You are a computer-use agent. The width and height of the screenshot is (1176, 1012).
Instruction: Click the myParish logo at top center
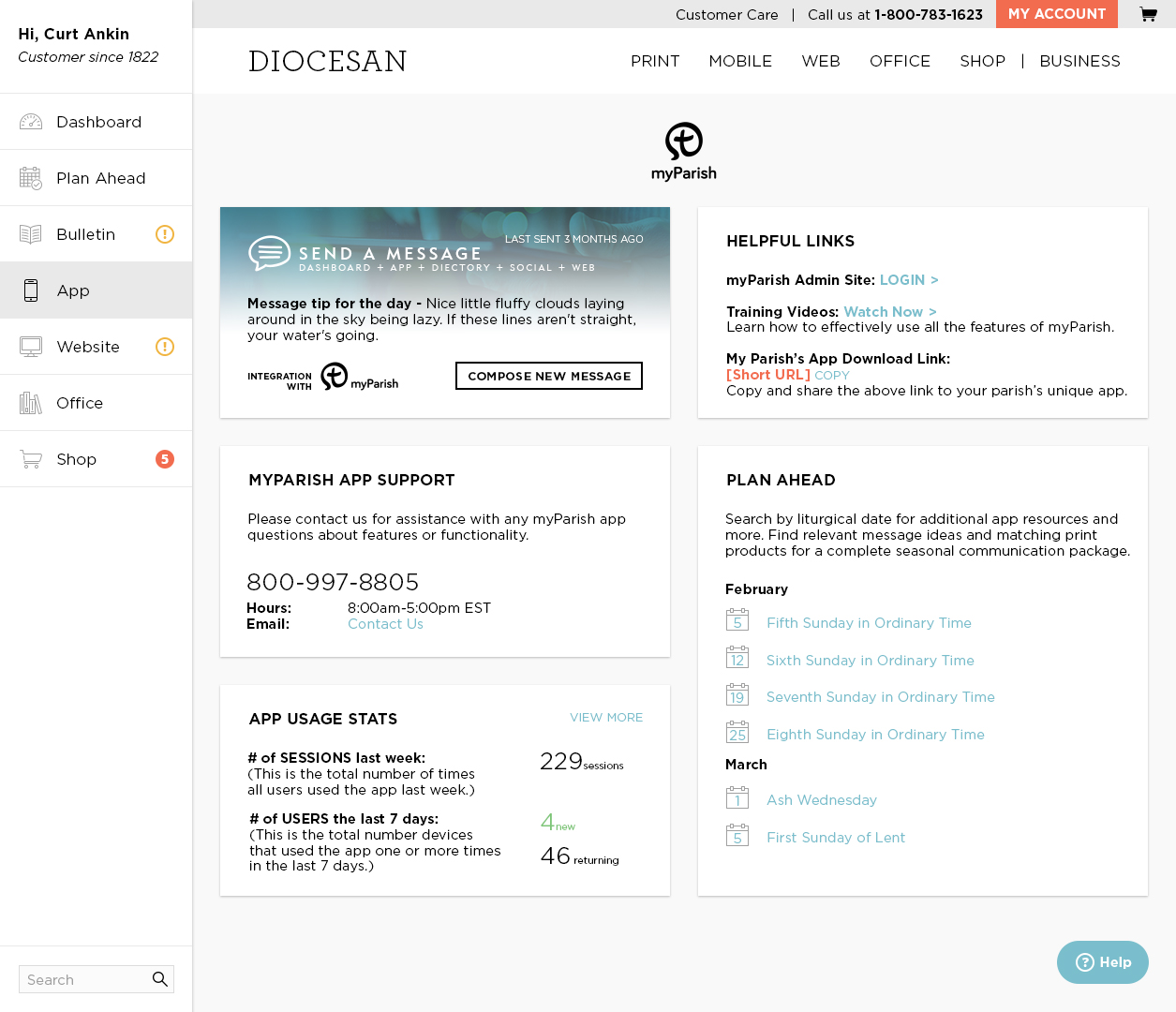point(684,151)
